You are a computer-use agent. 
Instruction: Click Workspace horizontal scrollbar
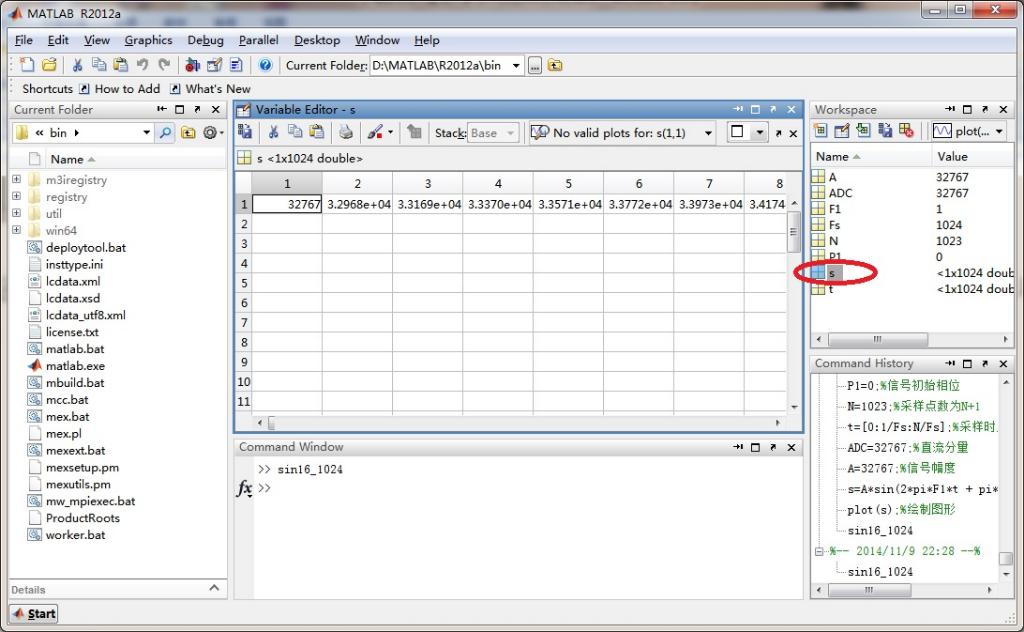pos(877,340)
